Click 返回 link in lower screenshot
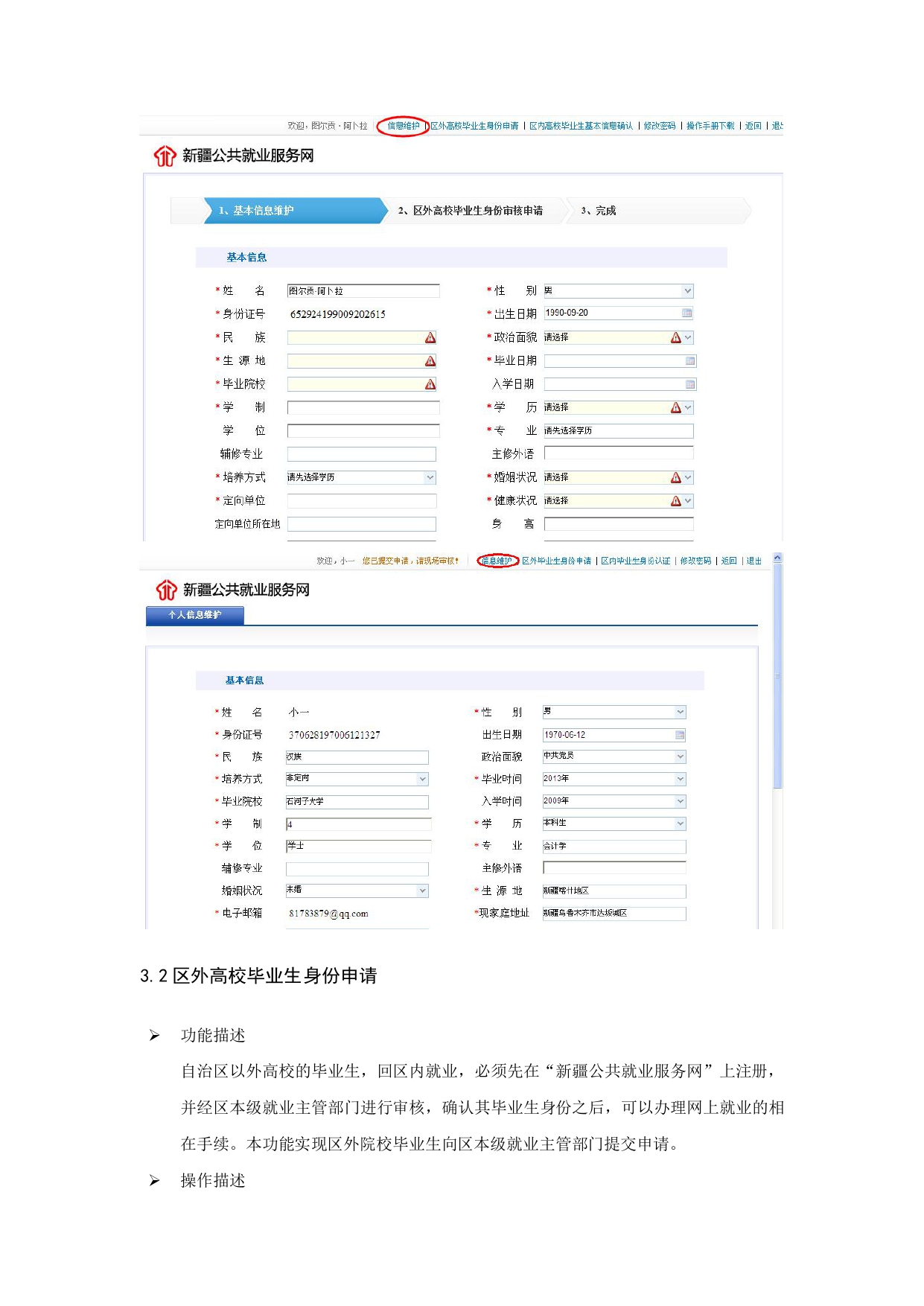 point(729,561)
